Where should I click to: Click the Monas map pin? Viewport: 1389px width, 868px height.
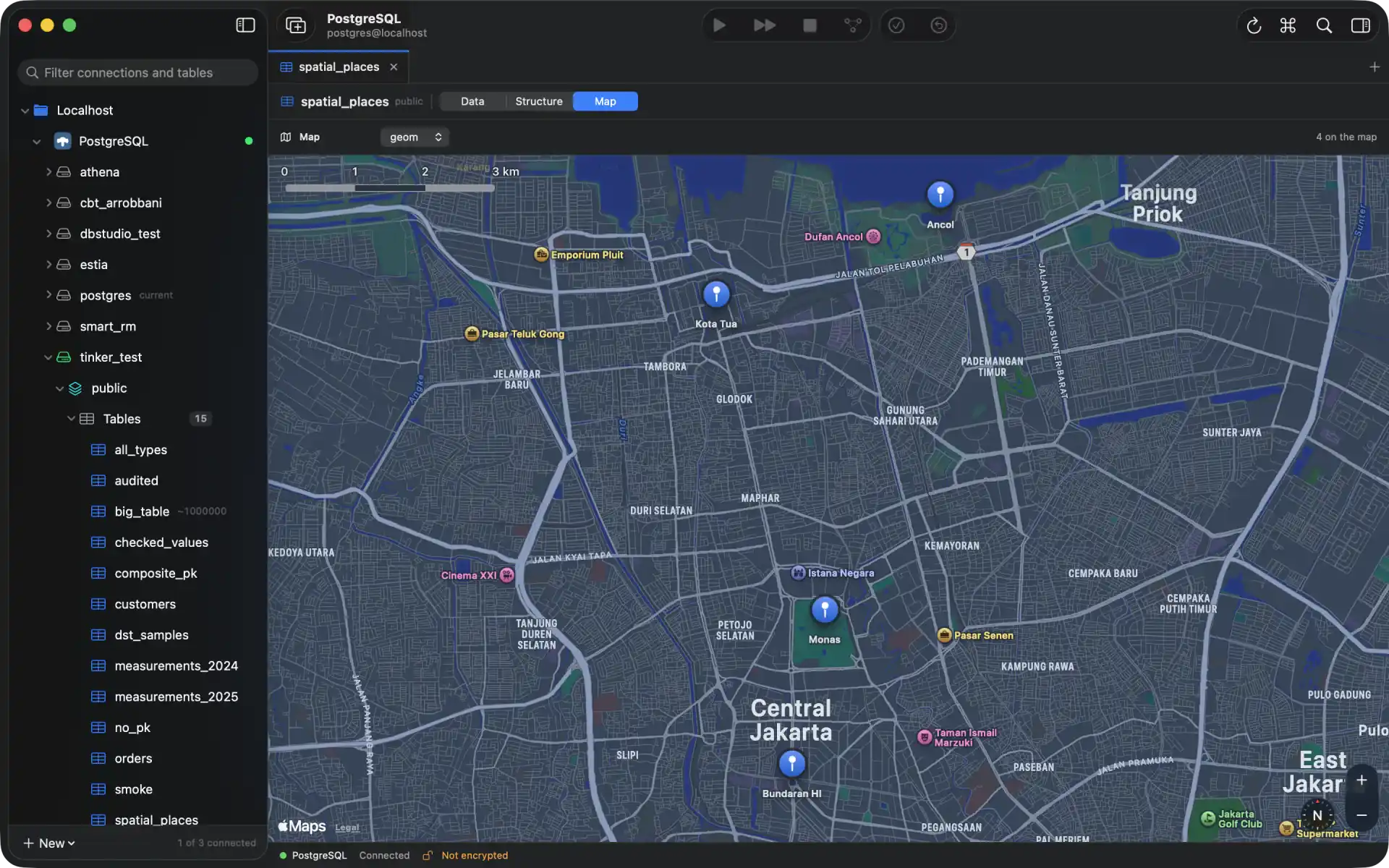click(825, 610)
